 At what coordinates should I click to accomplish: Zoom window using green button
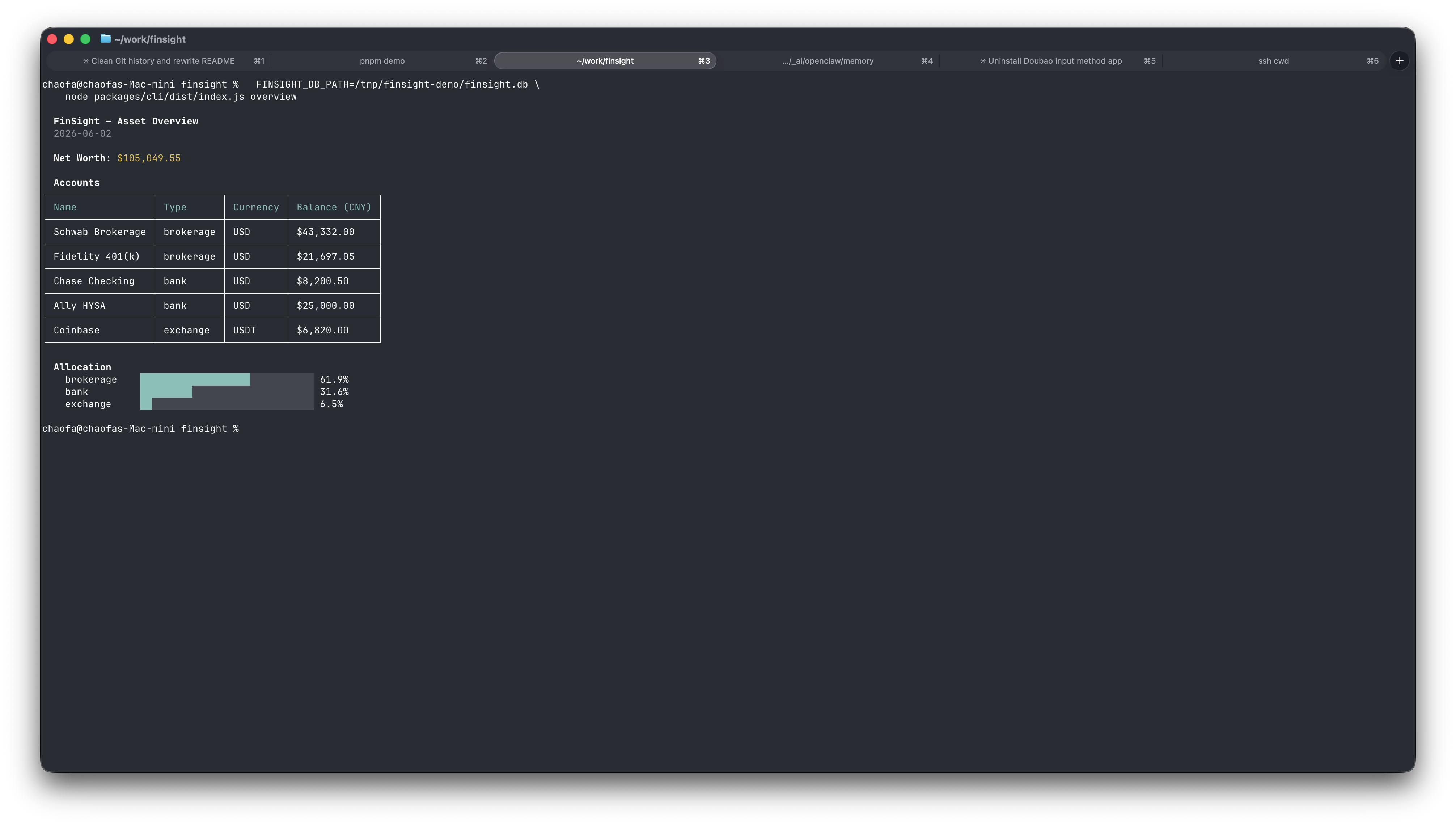[86, 39]
